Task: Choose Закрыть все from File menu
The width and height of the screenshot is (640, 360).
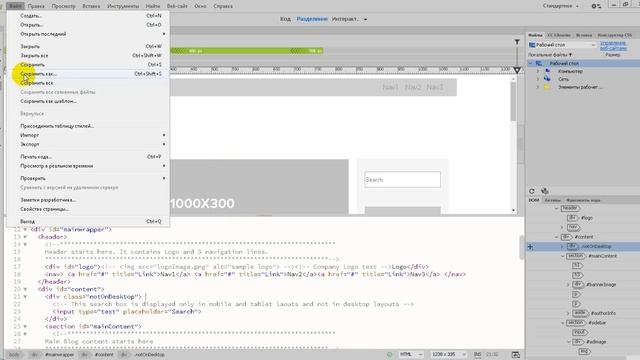Action: 88,56
